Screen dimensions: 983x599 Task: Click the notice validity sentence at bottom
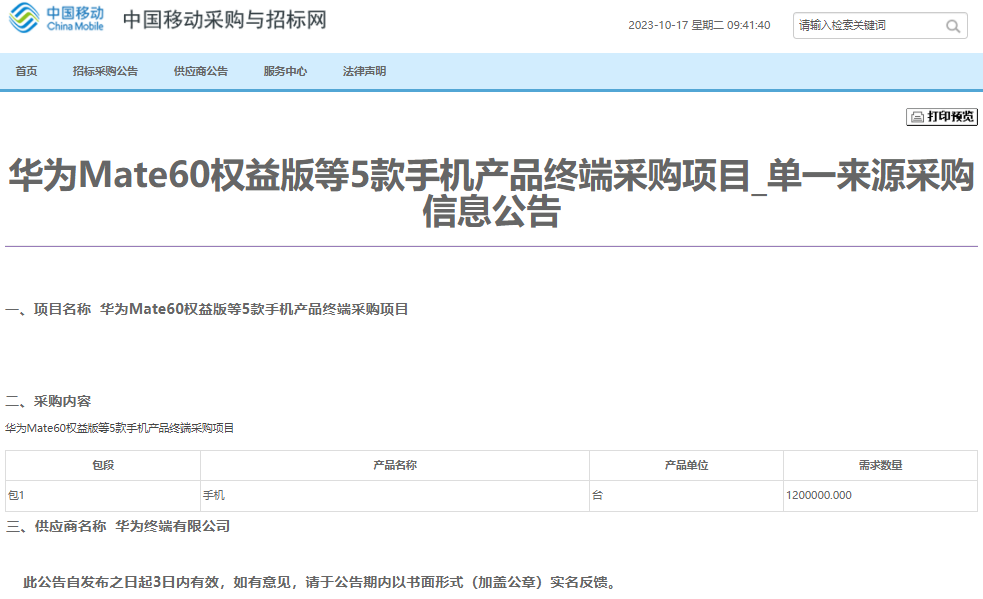pyautogui.click(x=321, y=583)
